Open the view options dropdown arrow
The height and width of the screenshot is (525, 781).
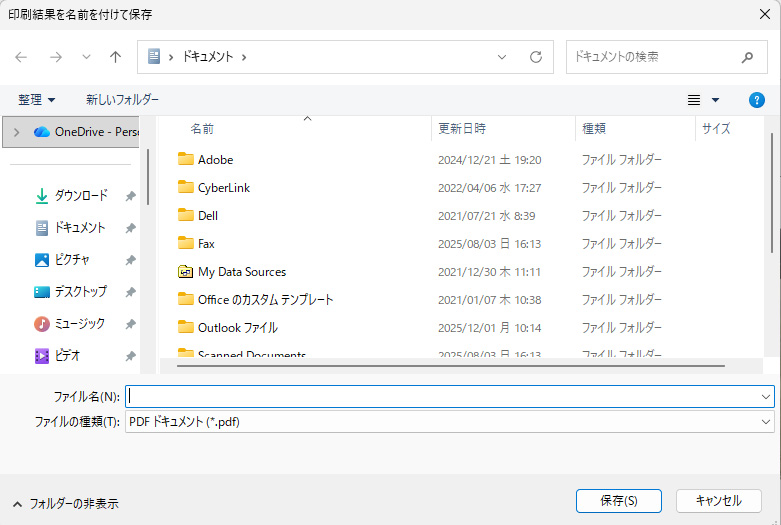tap(715, 100)
